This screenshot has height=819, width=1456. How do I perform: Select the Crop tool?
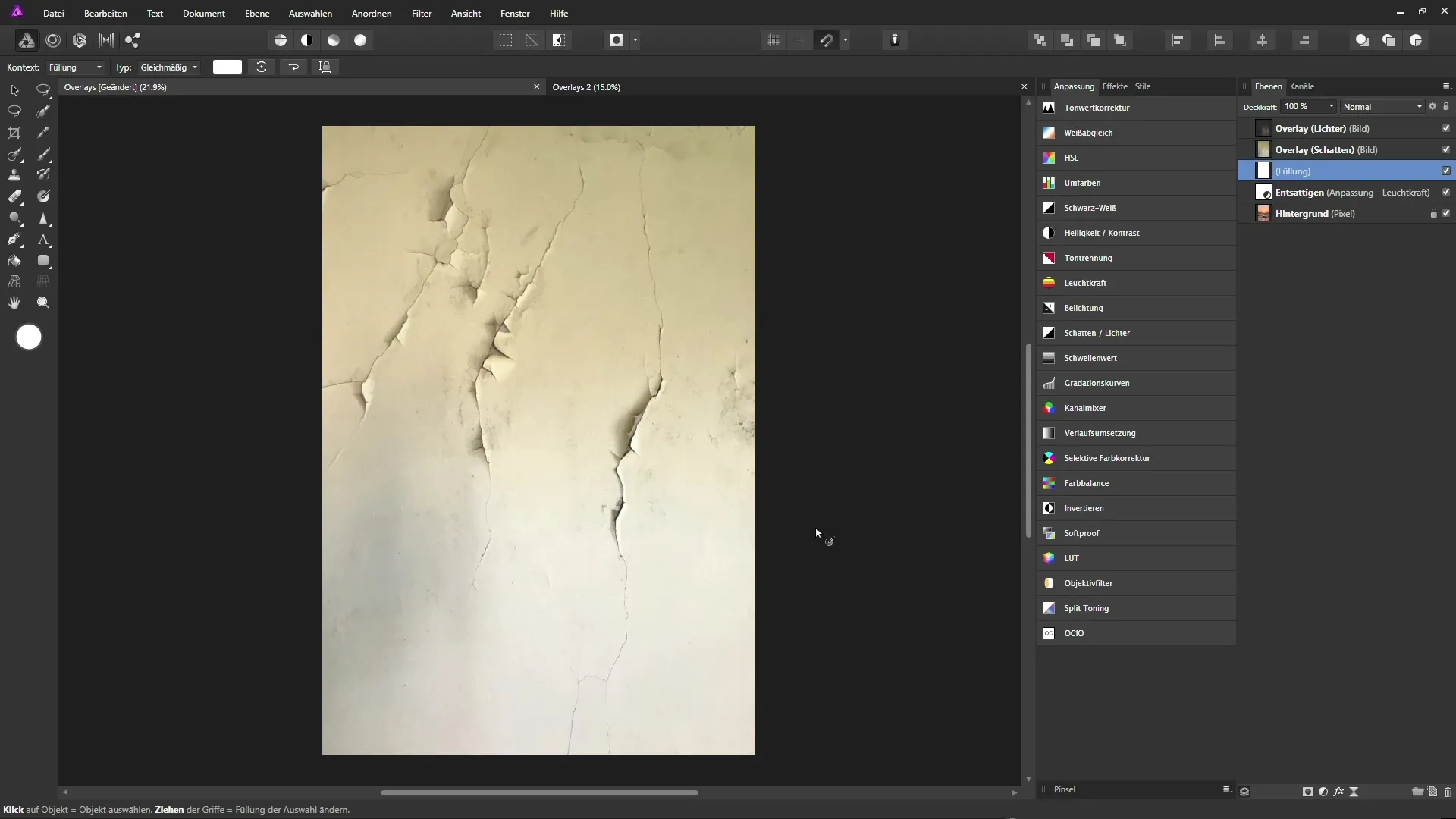click(x=14, y=133)
